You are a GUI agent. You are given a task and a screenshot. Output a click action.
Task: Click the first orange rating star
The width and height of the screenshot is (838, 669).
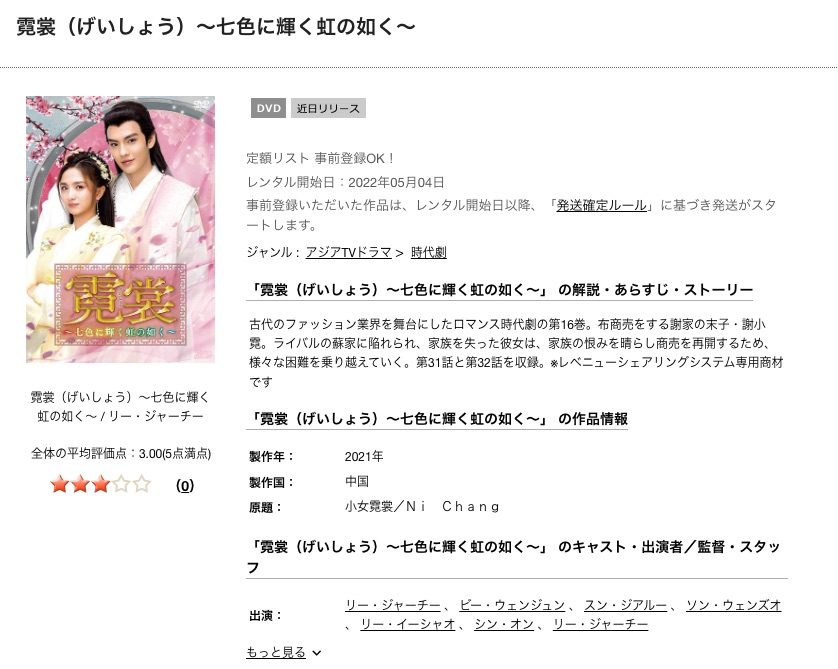click(59, 485)
